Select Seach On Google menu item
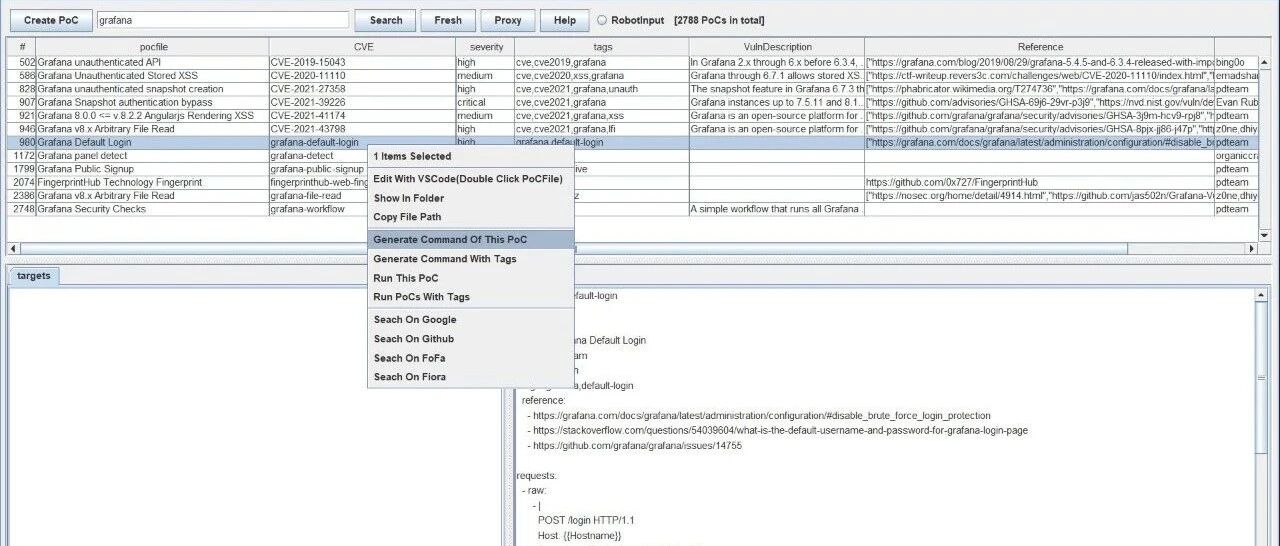The height and width of the screenshot is (546, 1280). pyautogui.click(x=470, y=320)
